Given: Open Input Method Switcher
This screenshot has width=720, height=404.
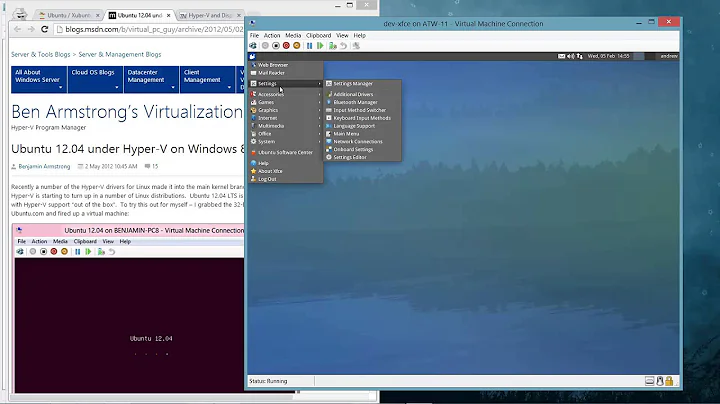Looking at the screenshot, I should [x=363, y=110].
